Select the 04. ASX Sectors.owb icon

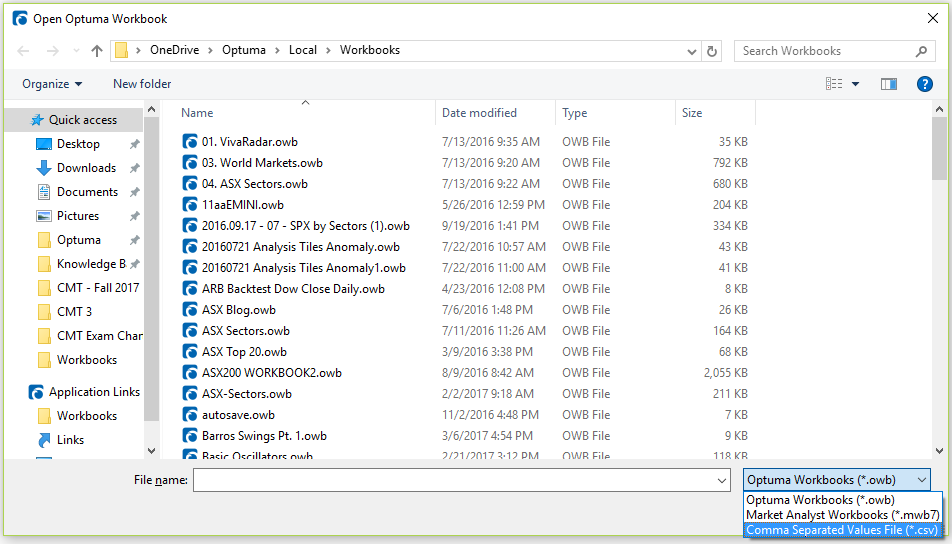190,183
